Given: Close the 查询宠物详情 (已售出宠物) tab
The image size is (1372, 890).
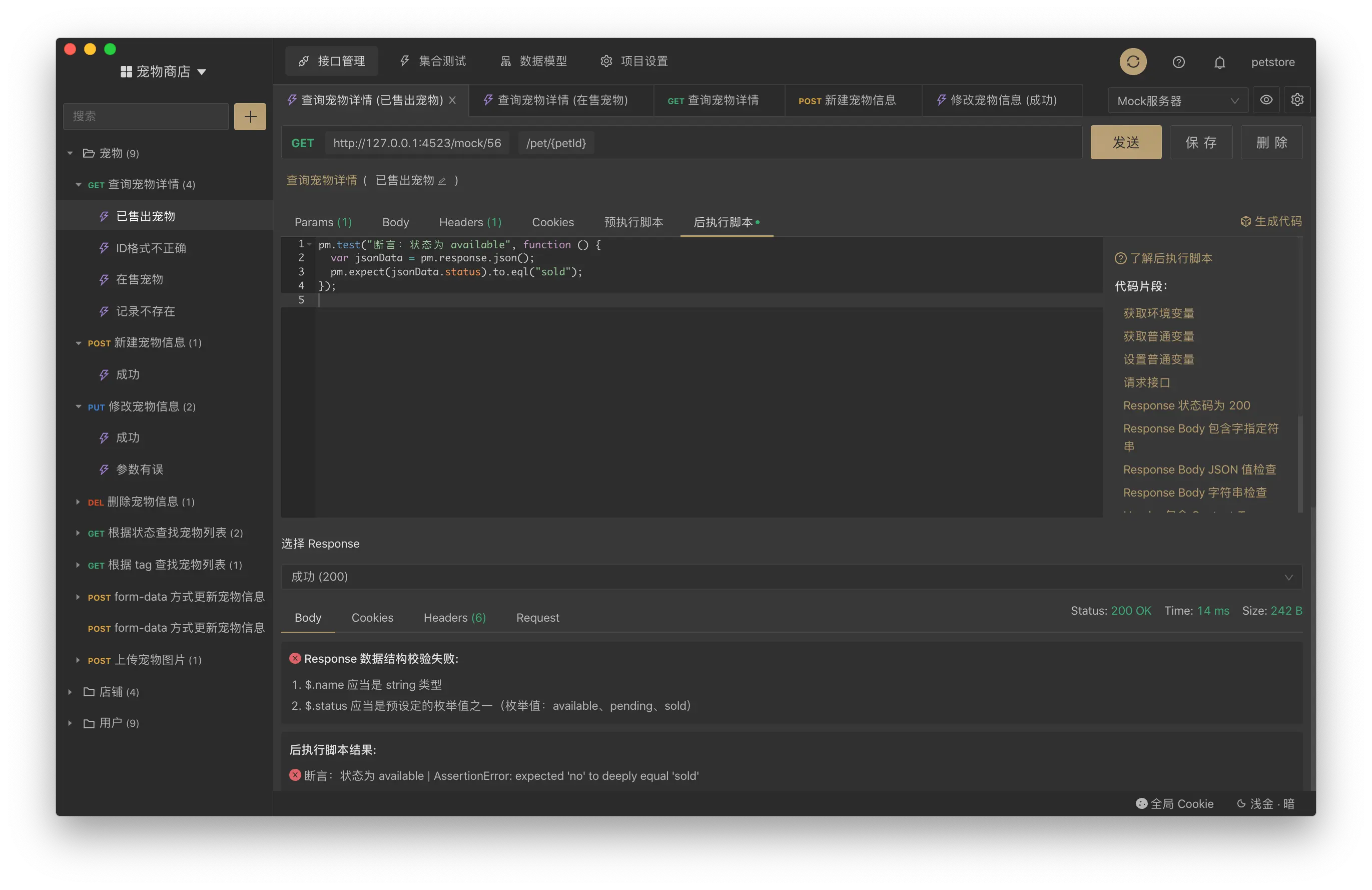Looking at the screenshot, I should (452, 101).
